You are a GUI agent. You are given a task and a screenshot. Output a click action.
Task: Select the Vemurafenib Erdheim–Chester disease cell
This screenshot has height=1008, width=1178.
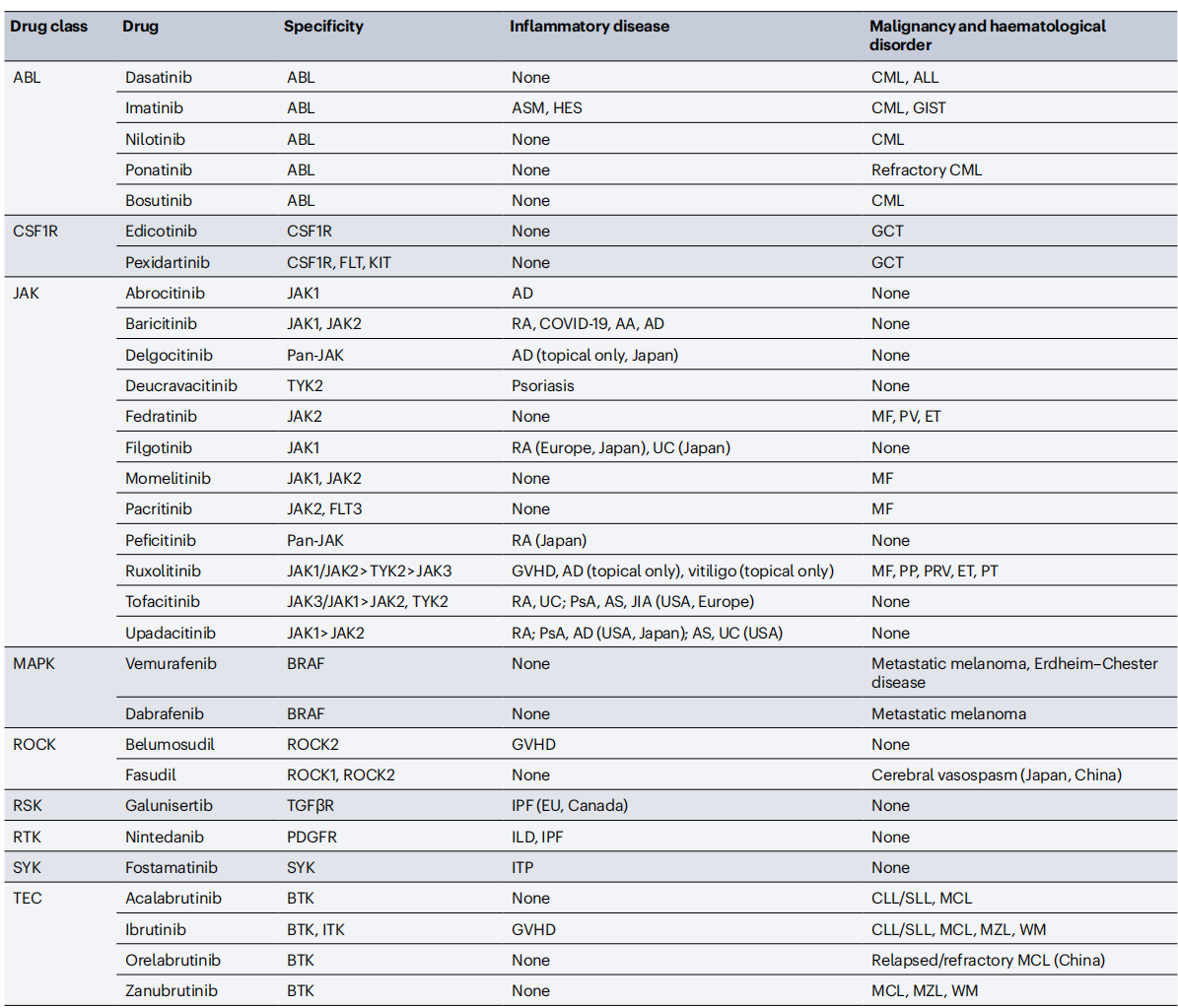(x=1014, y=673)
